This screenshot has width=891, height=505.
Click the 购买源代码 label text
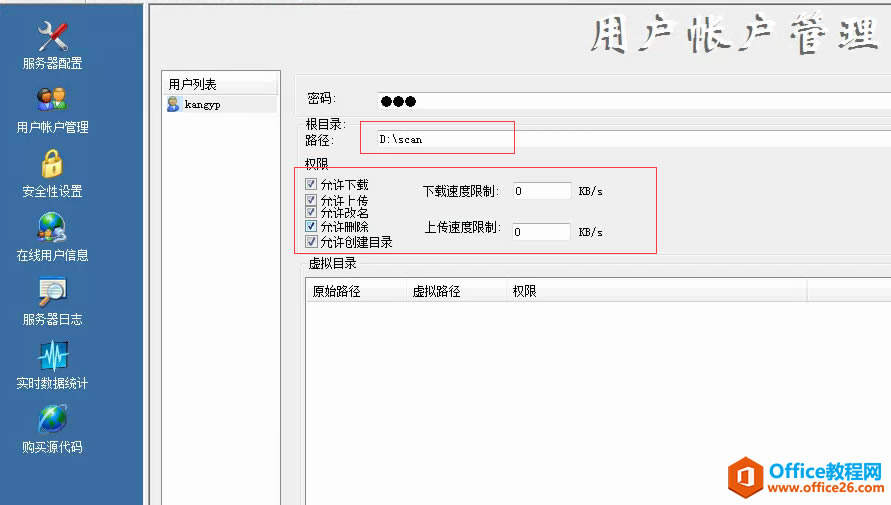tap(52, 447)
